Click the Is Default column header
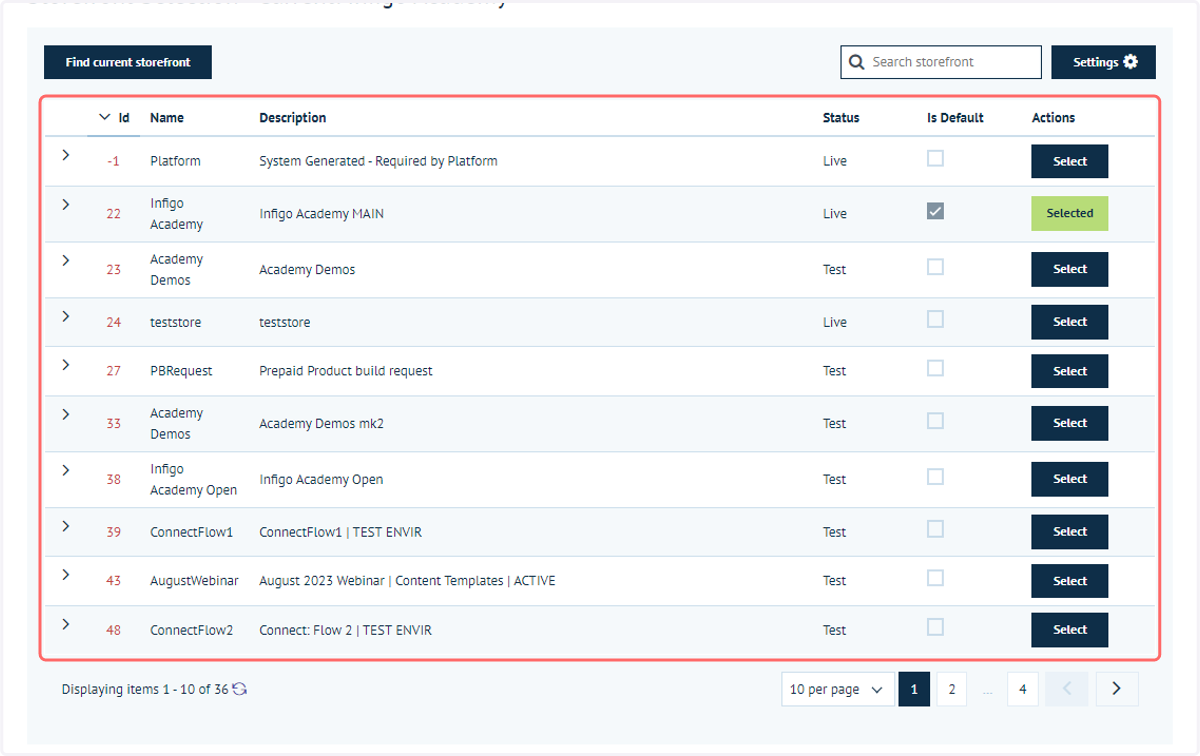The width and height of the screenshot is (1200, 756). (x=955, y=117)
